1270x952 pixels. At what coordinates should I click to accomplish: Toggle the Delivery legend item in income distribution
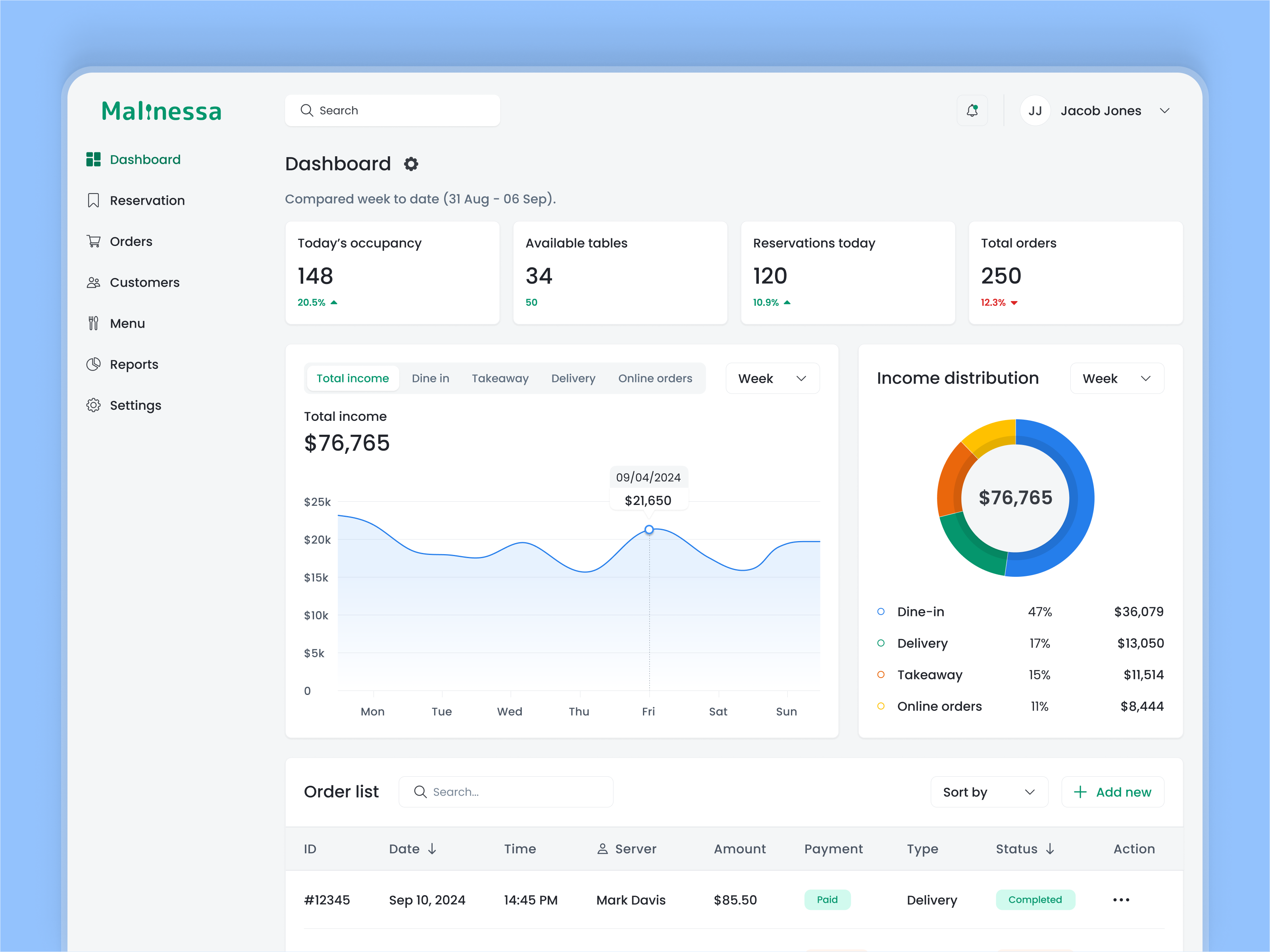click(x=922, y=643)
